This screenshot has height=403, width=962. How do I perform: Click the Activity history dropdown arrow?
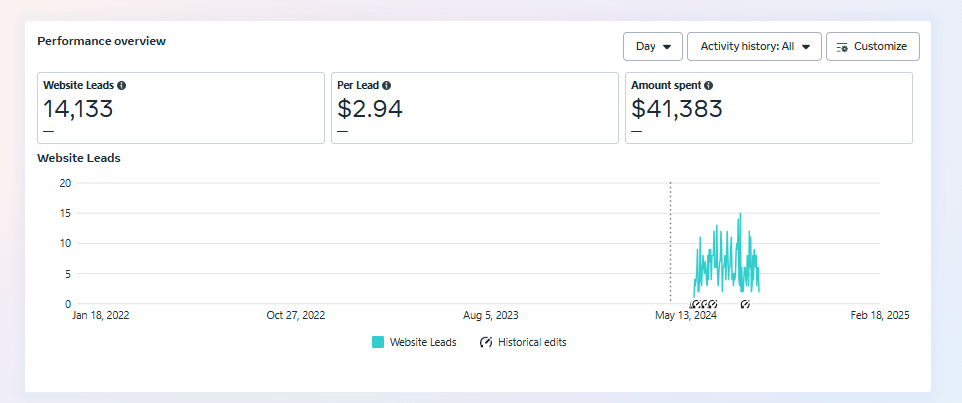(x=806, y=47)
